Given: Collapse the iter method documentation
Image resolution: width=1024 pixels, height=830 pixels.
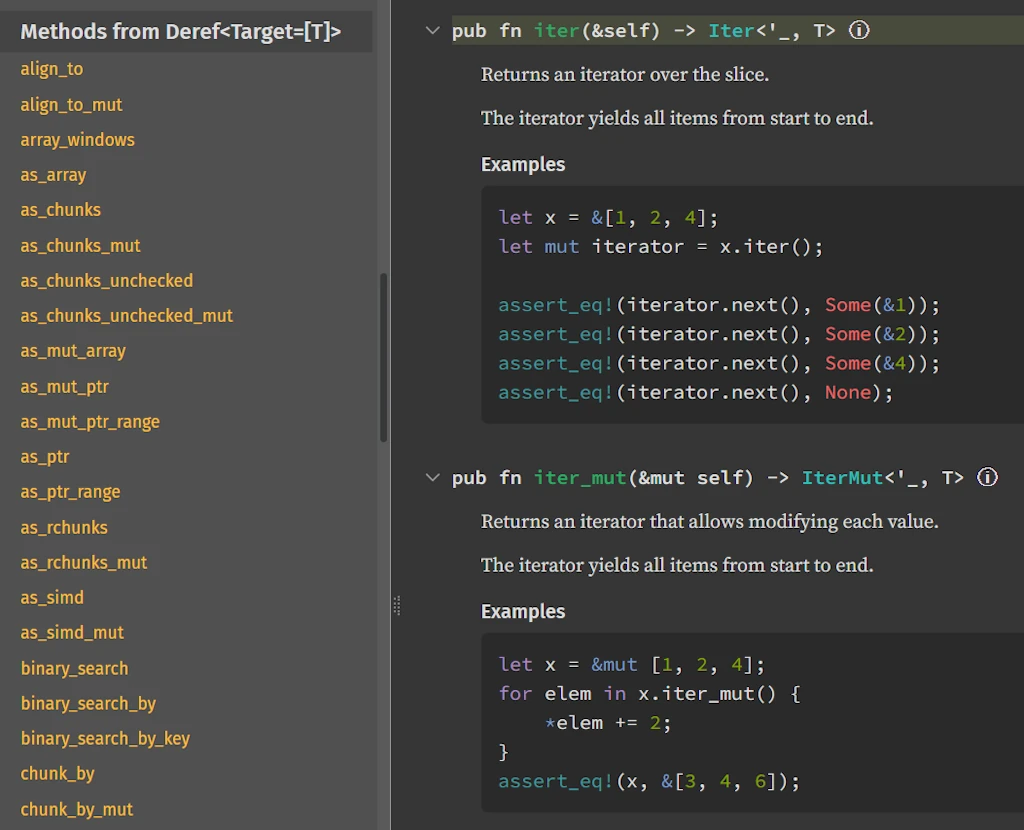Looking at the screenshot, I should click(432, 30).
